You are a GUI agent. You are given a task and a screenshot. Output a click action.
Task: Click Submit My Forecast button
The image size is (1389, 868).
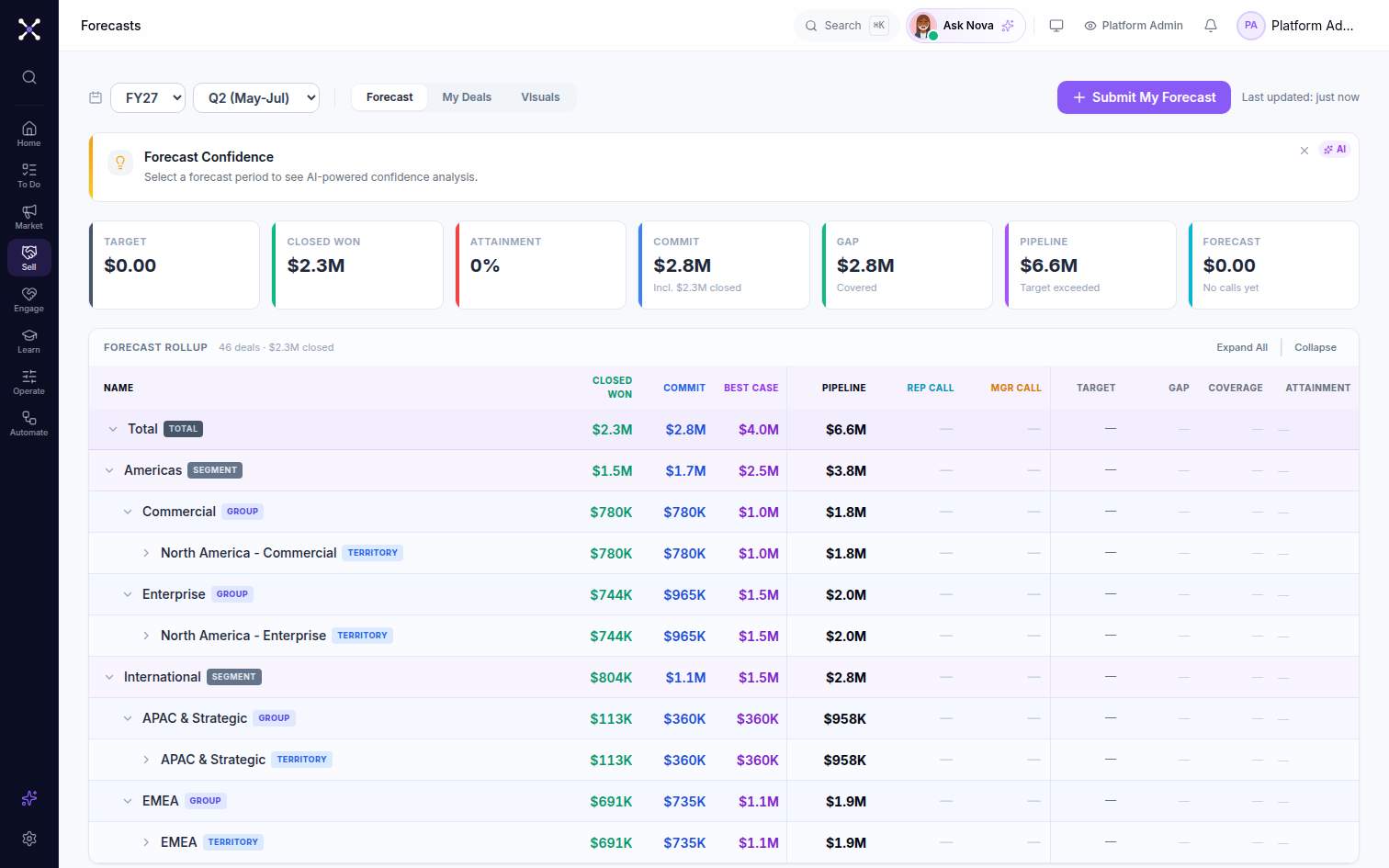[x=1144, y=97]
